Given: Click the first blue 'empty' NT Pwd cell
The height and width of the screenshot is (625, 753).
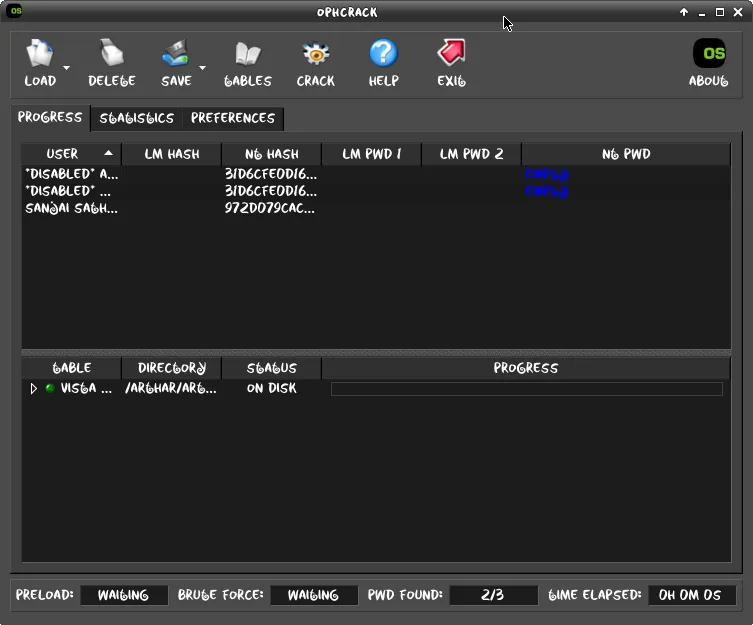Looking at the screenshot, I should 547,174.
